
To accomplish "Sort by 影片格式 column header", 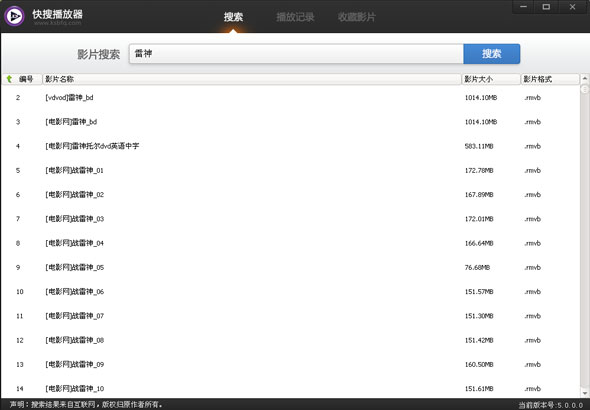I will pos(550,79).
